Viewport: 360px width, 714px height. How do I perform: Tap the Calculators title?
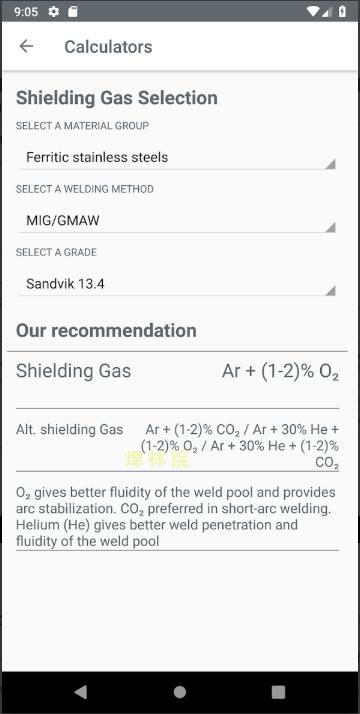point(108,47)
